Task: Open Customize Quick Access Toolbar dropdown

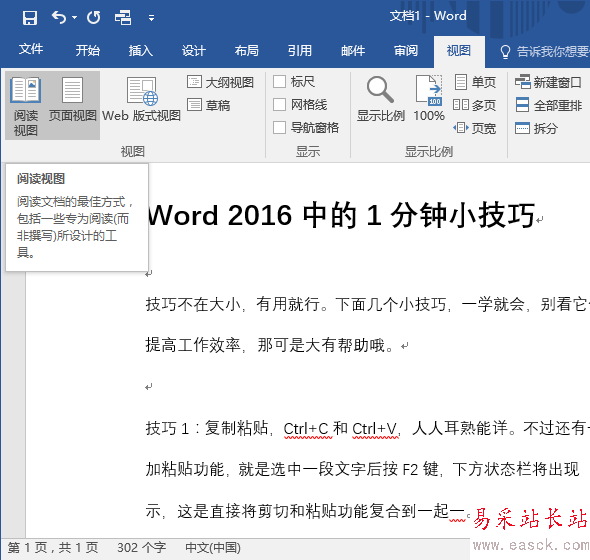Action: (x=151, y=18)
